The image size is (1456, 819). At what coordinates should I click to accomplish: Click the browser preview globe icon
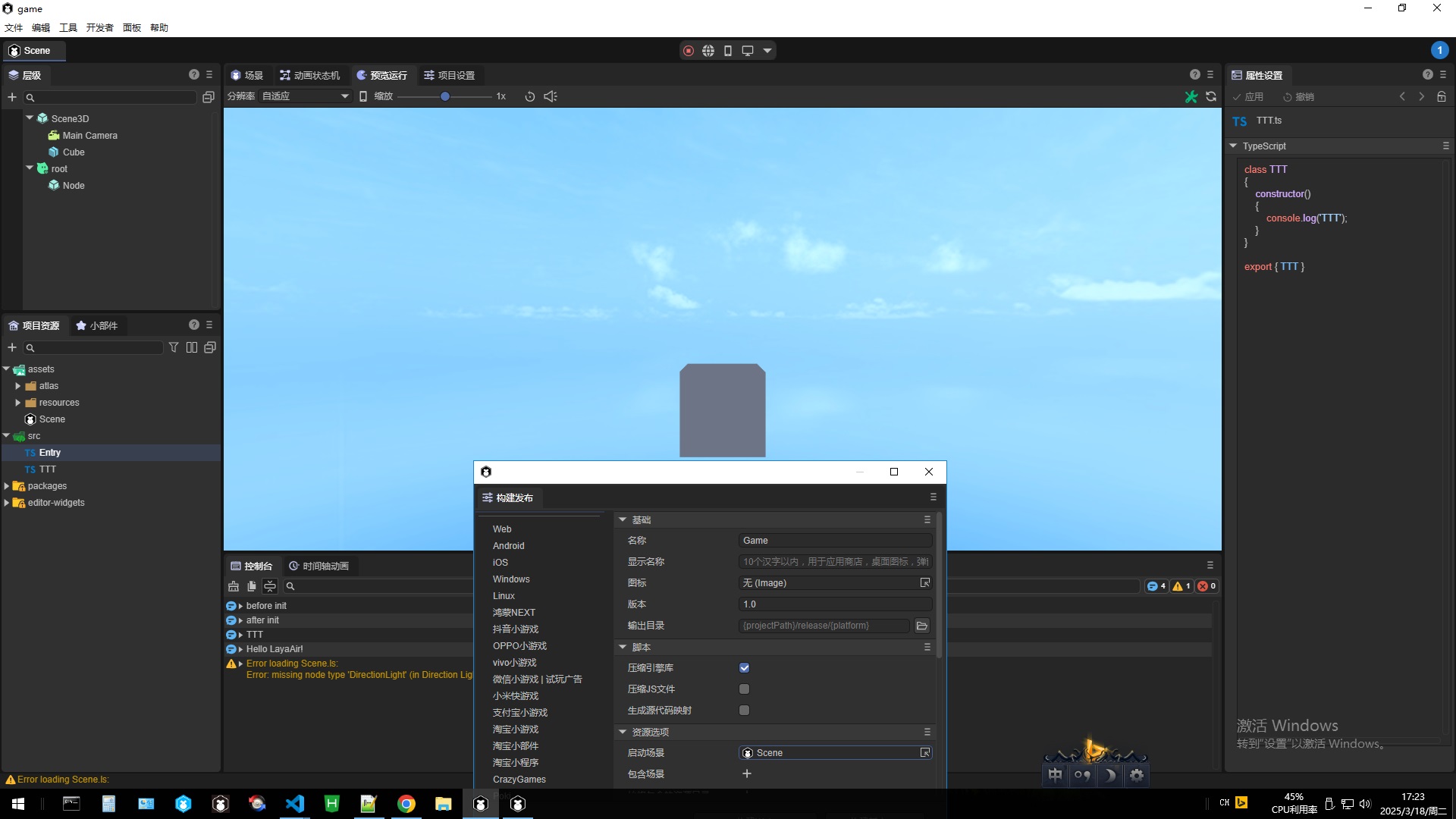click(708, 51)
